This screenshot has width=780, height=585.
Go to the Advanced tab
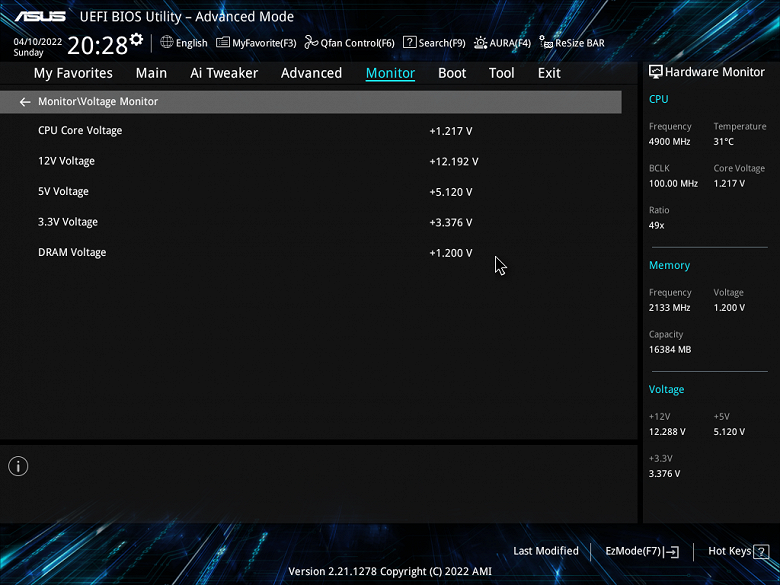(x=311, y=73)
